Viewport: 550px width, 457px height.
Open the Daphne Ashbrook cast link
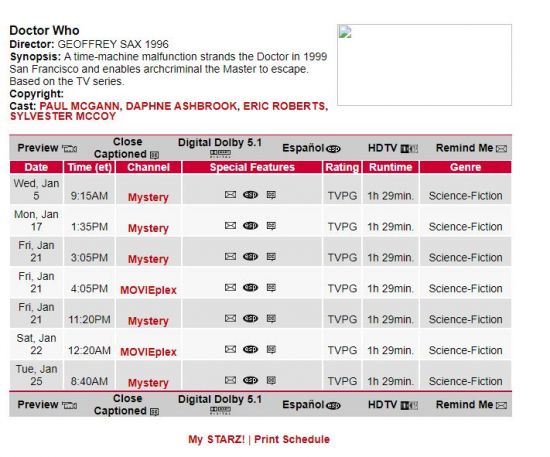[x=181, y=106]
